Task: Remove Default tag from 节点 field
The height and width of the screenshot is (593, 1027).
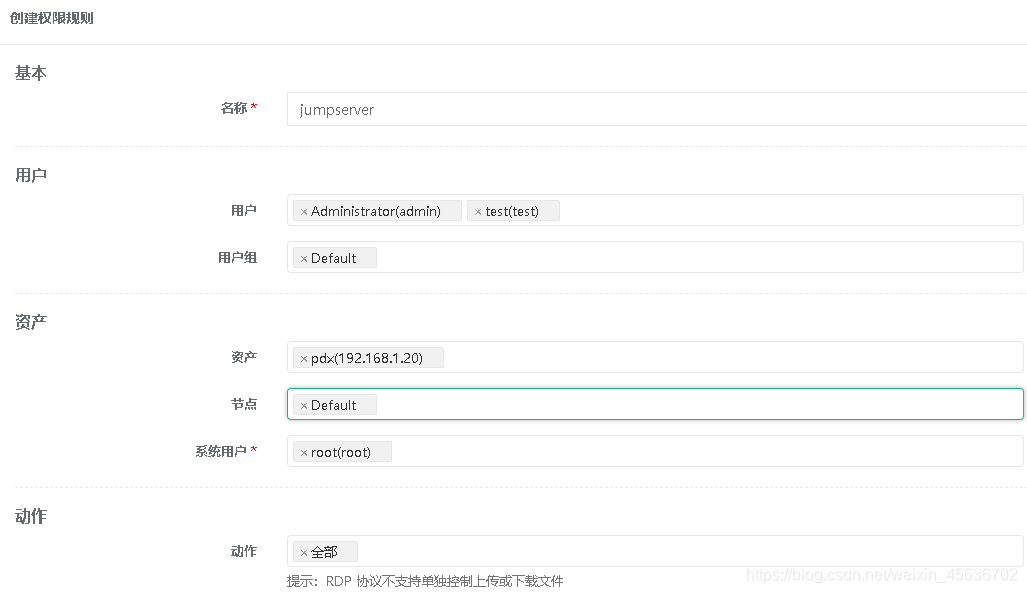Action: 304,406
